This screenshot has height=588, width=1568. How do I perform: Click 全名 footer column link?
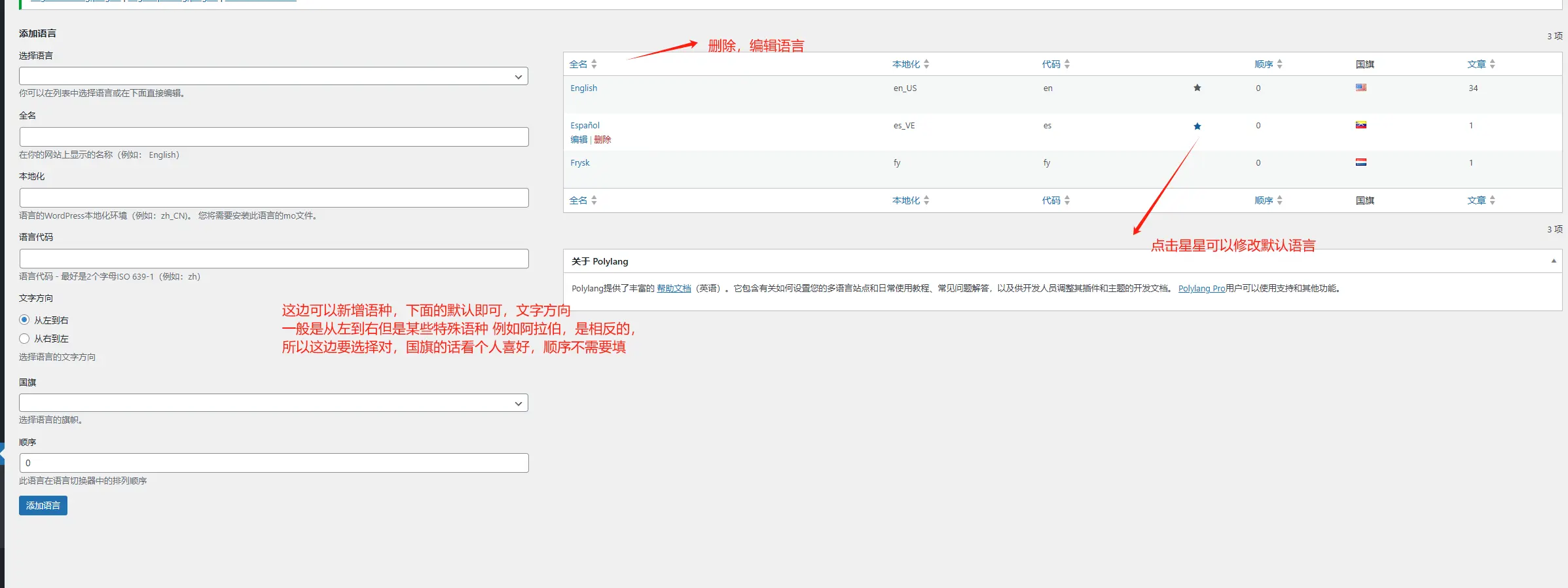pos(578,200)
